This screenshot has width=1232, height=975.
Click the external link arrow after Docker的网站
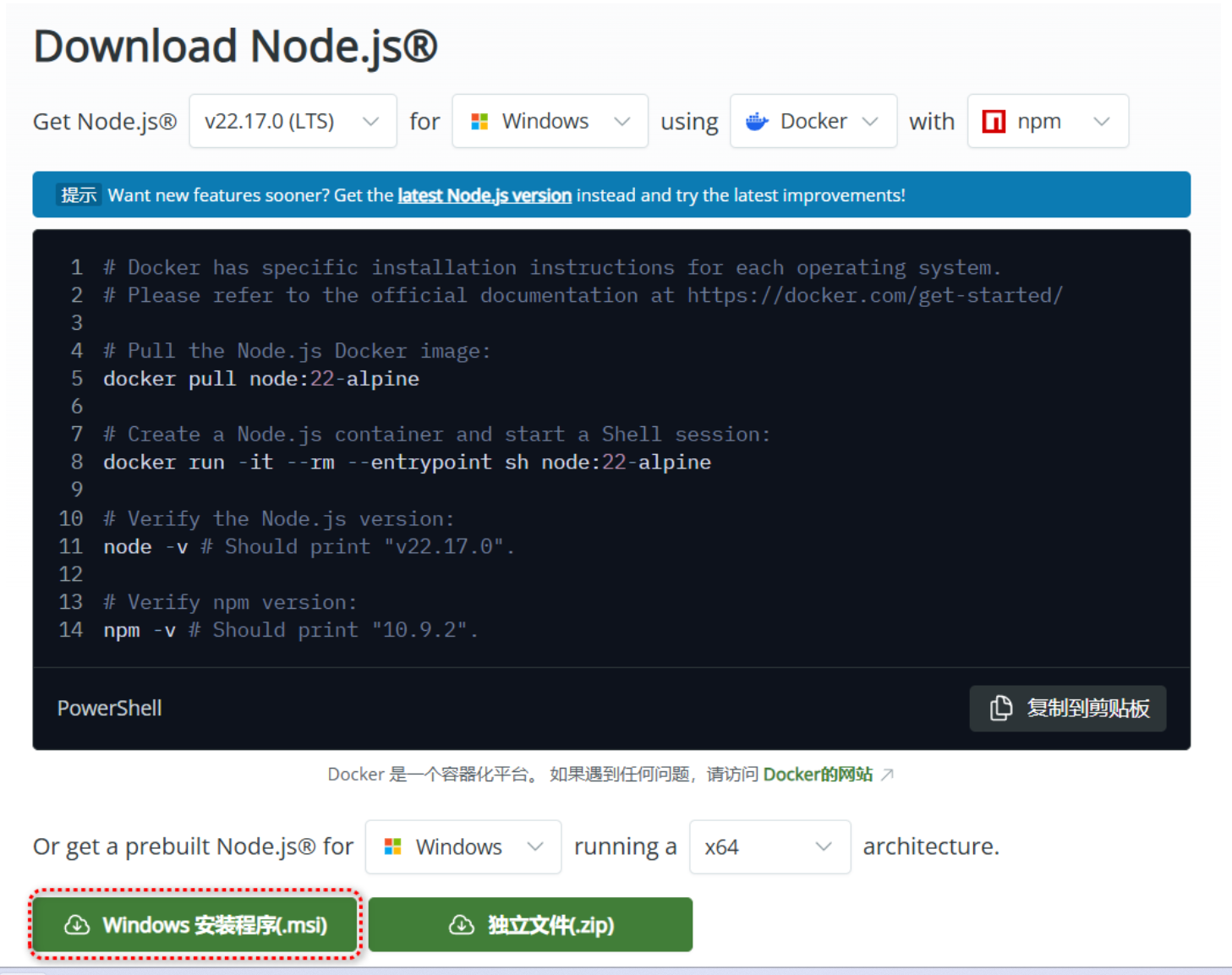tap(887, 775)
